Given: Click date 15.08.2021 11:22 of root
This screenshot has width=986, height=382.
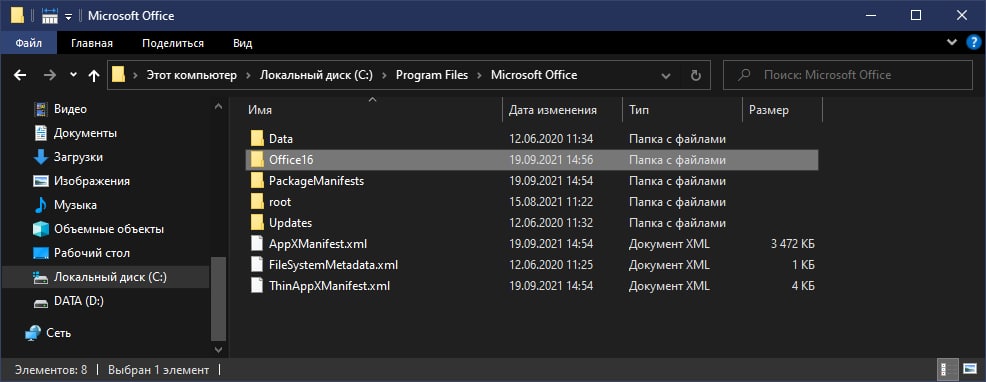Looking at the screenshot, I should [551, 202].
